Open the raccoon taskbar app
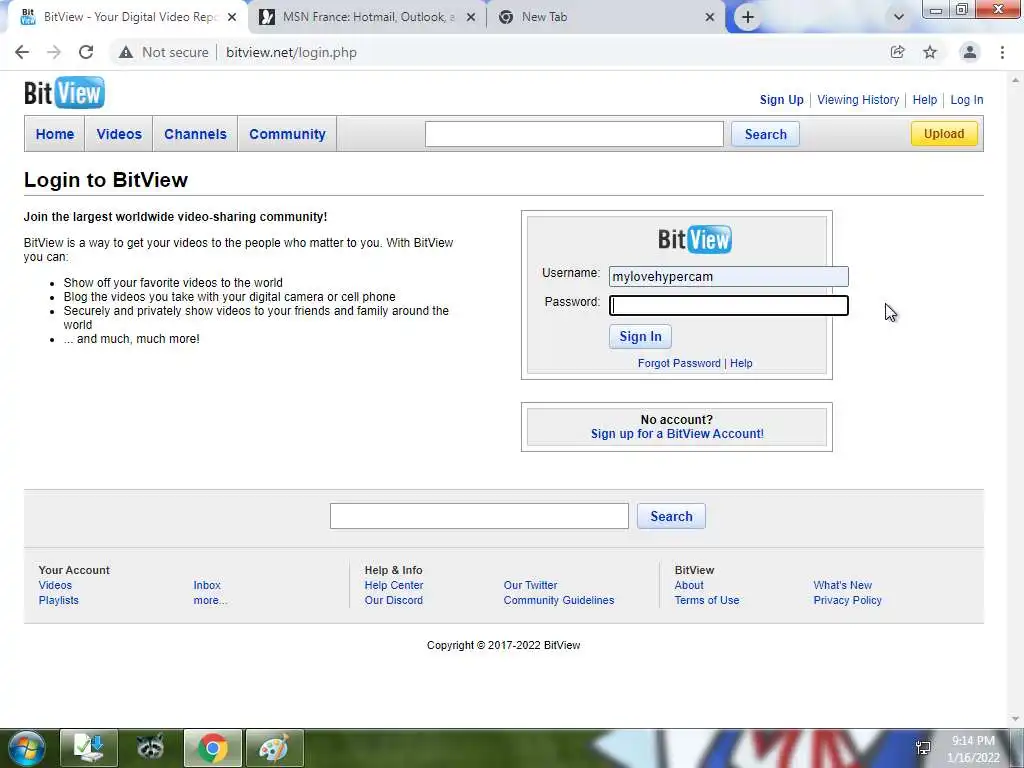 151,748
